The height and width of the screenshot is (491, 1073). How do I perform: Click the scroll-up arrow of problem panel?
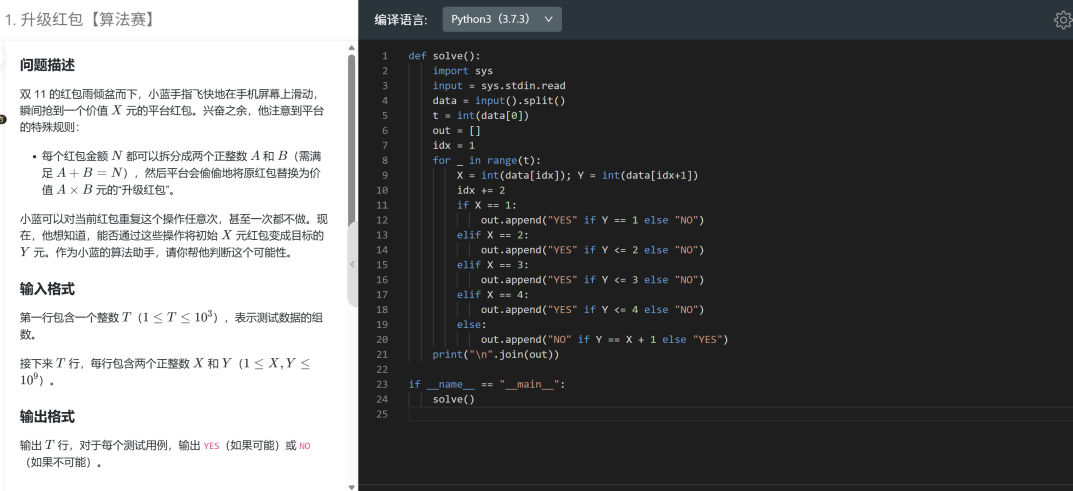tap(351, 46)
